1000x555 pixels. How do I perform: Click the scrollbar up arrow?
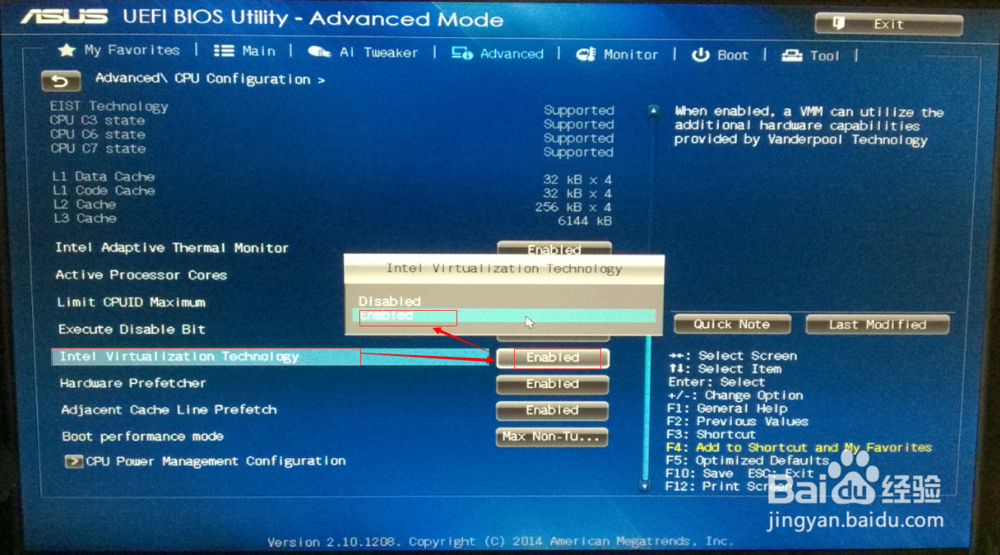pos(653,111)
